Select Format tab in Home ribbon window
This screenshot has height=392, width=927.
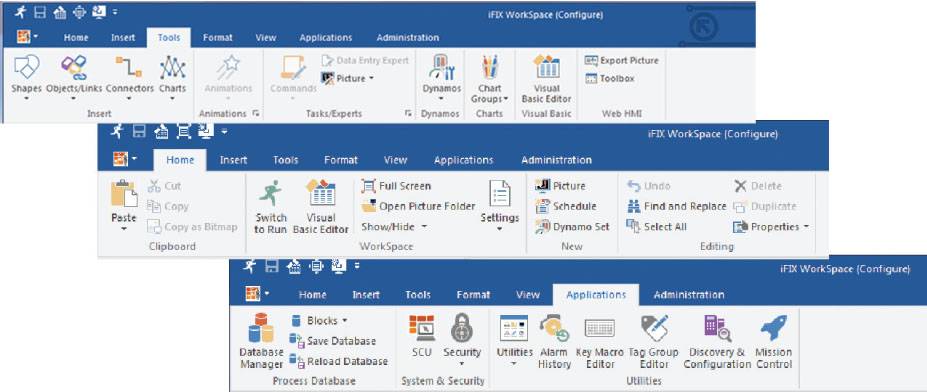(341, 160)
